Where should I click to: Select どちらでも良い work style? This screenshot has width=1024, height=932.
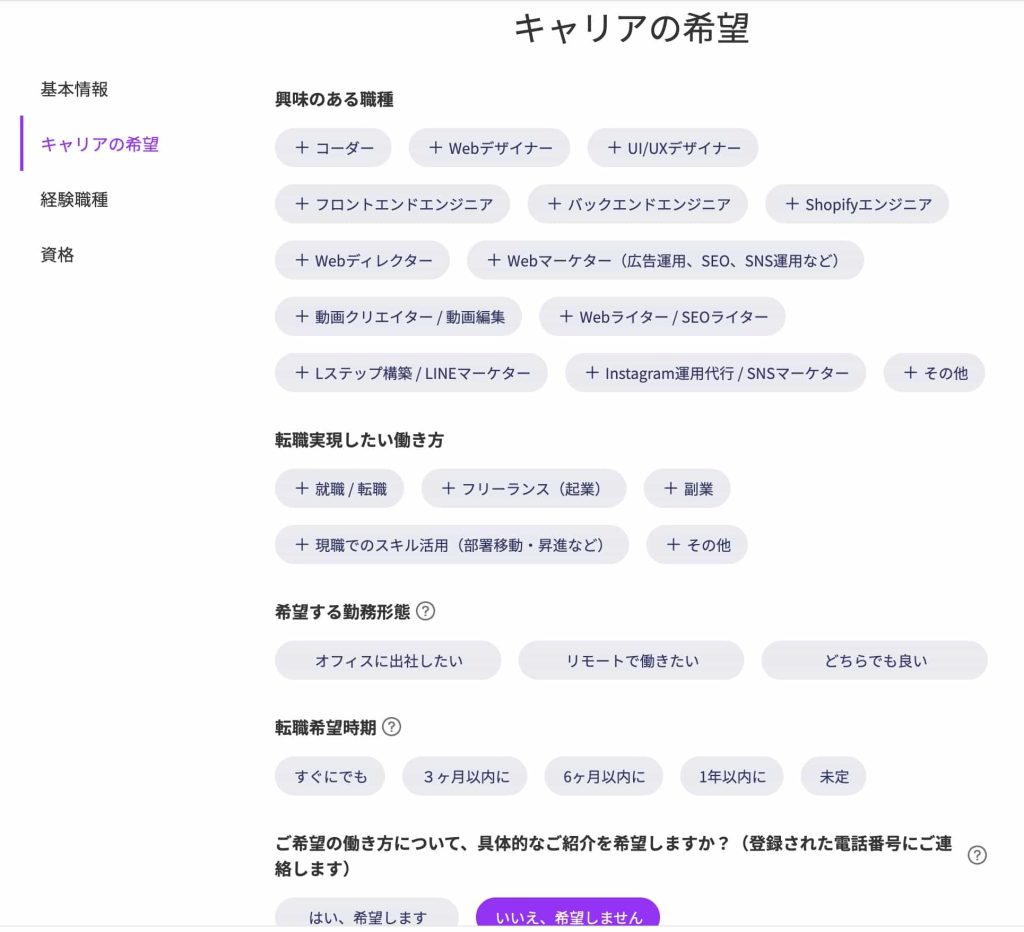[x=873, y=660]
